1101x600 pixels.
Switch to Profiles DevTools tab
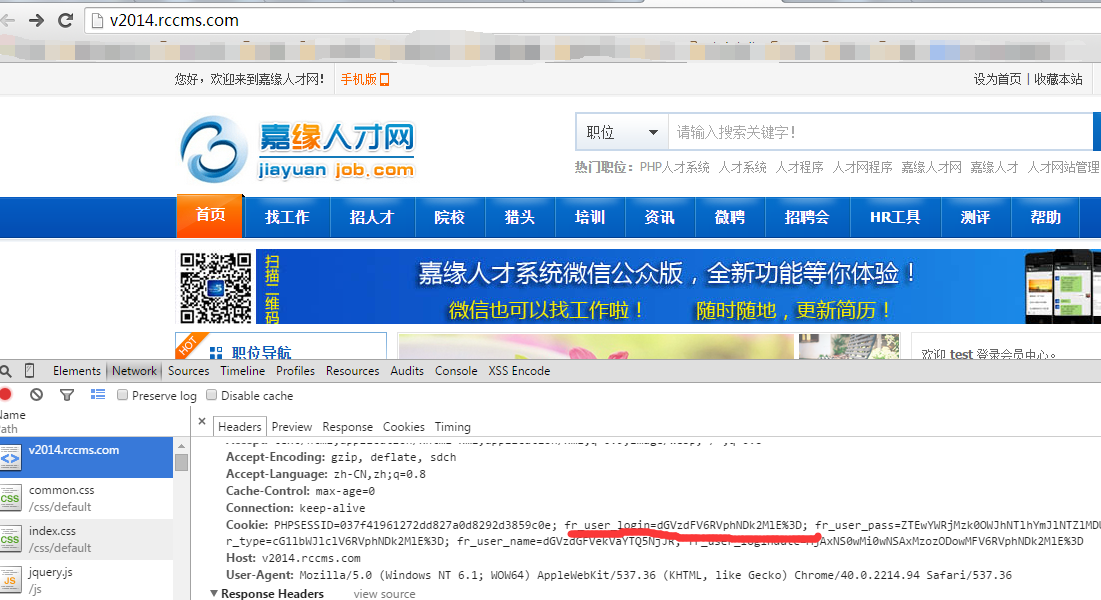pos(295,371)
